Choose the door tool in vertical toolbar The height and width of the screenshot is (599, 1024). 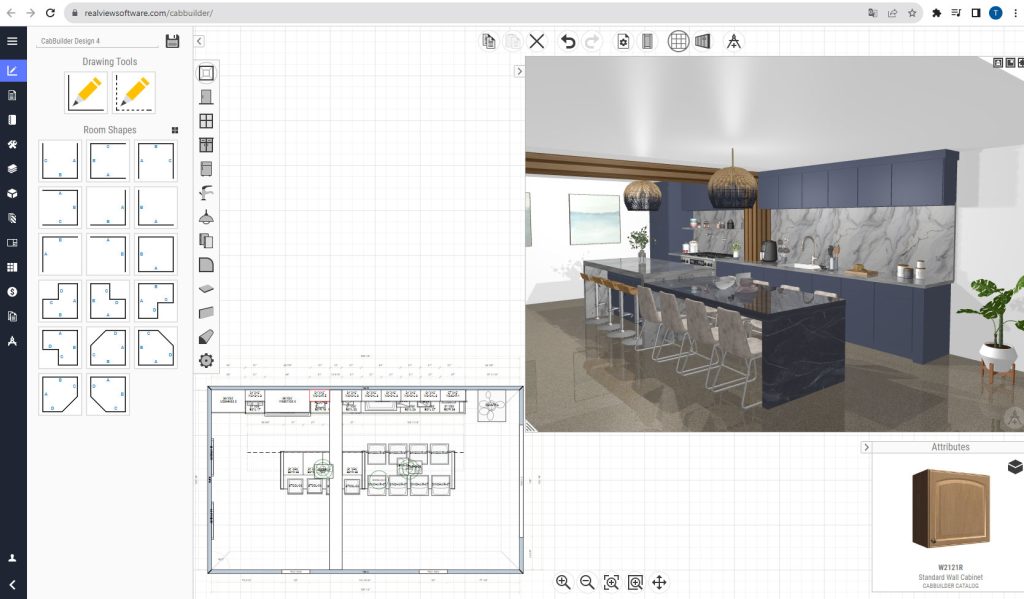click(x=206, y=97)
